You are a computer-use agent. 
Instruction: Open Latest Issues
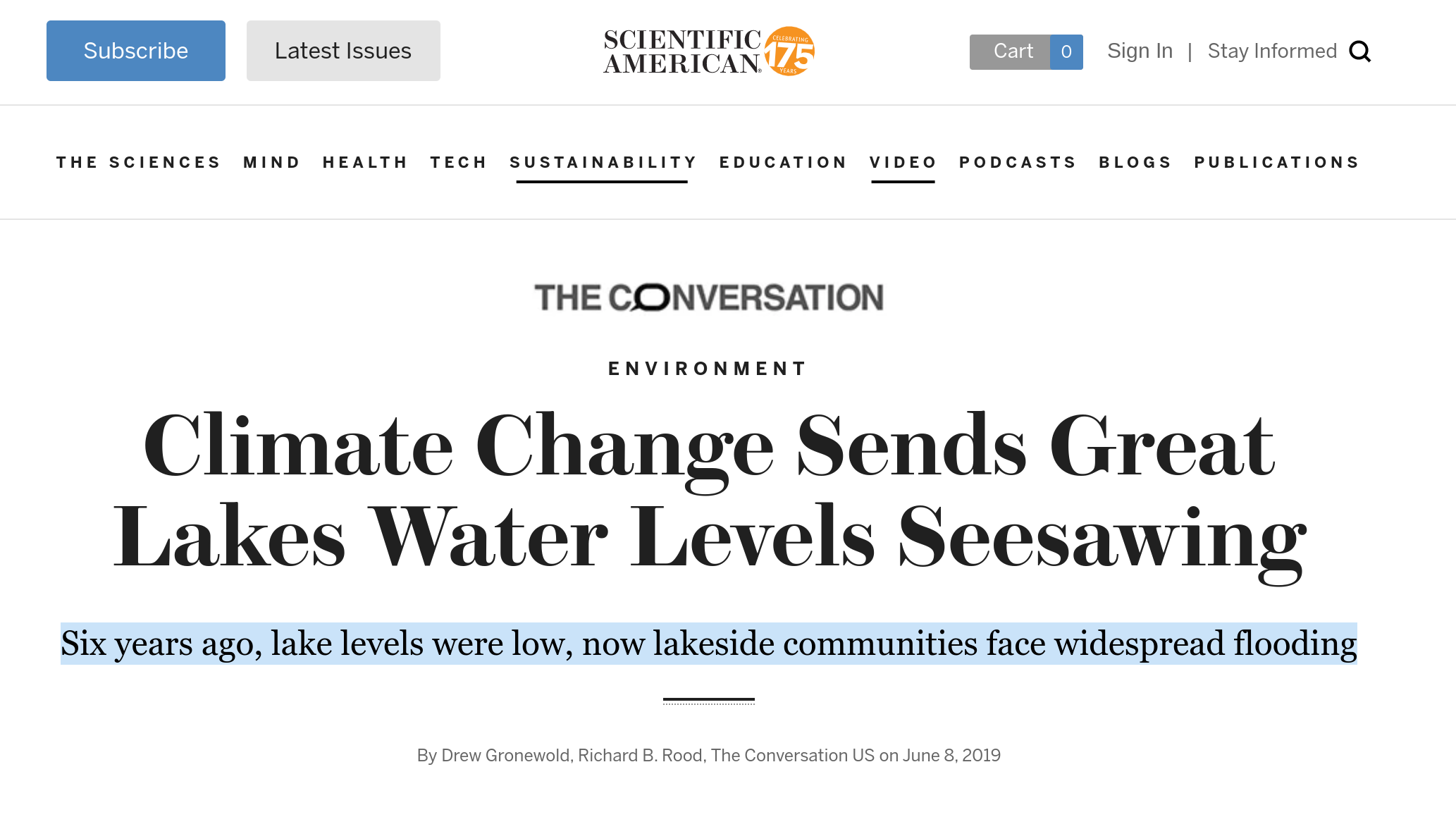(343, 51)
